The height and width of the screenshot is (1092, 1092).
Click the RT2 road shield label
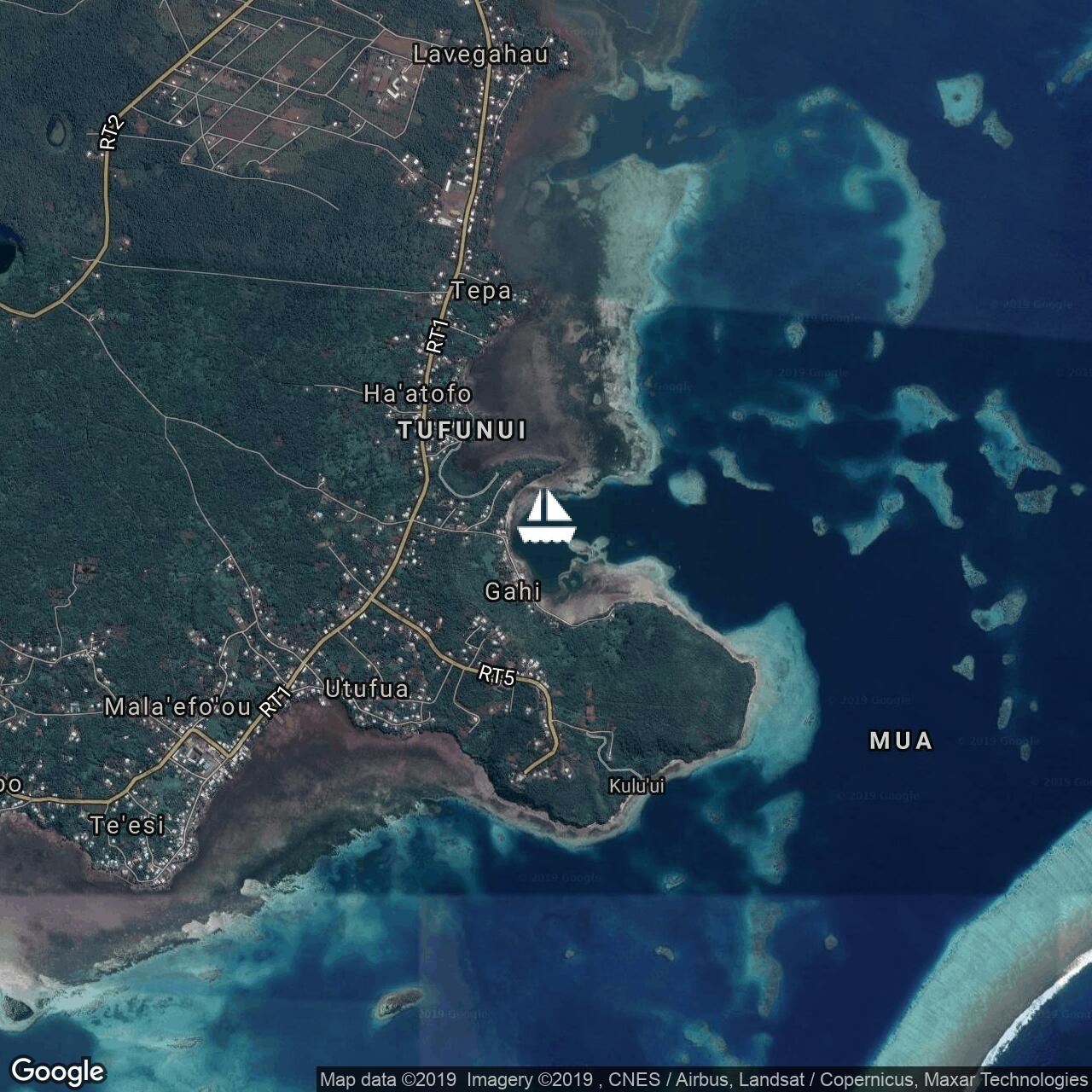(112, 134)
